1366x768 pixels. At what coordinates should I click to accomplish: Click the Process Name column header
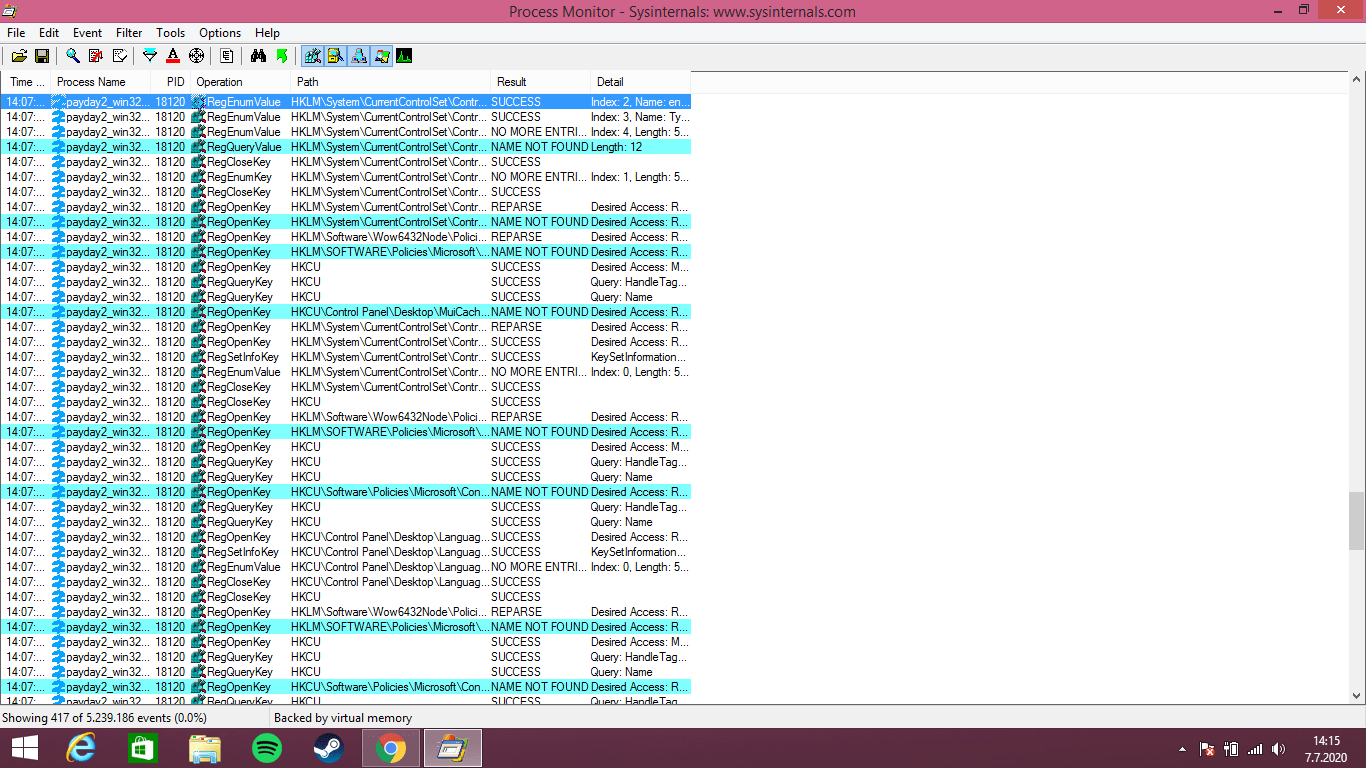[x=100, y=82]
